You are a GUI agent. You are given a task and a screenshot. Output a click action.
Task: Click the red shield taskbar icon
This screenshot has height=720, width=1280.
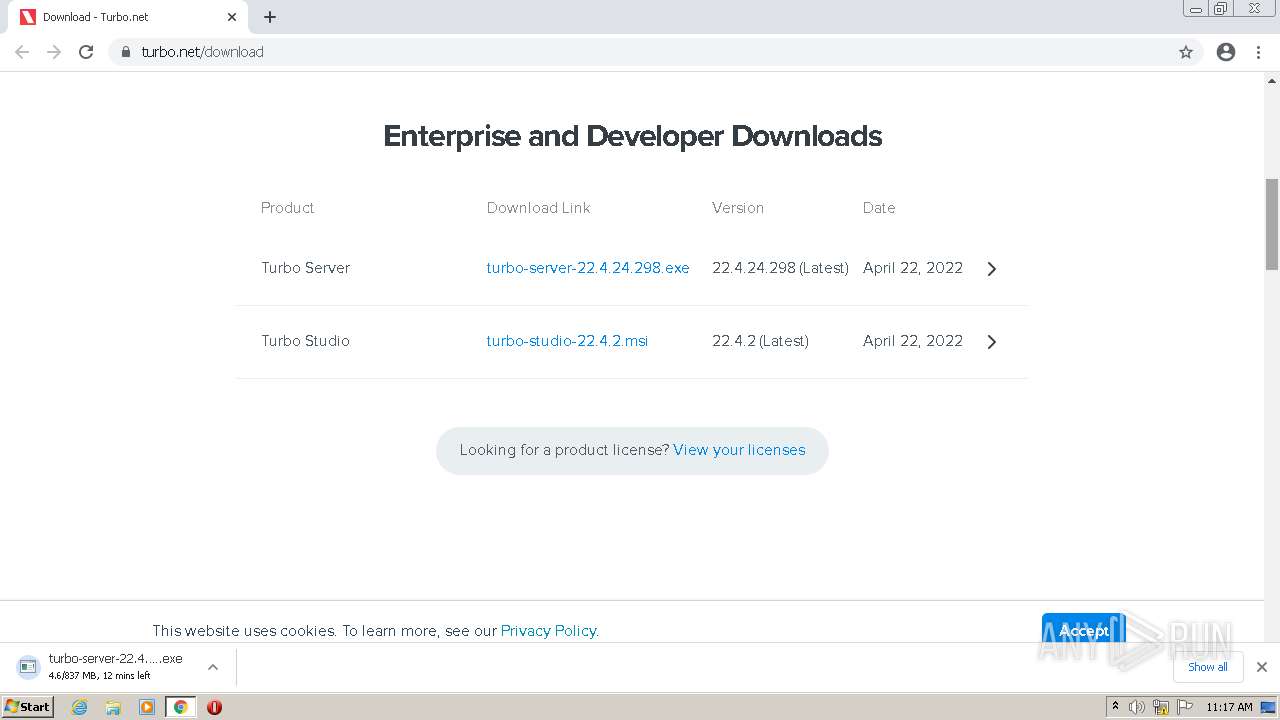click(x=214, y=707)
